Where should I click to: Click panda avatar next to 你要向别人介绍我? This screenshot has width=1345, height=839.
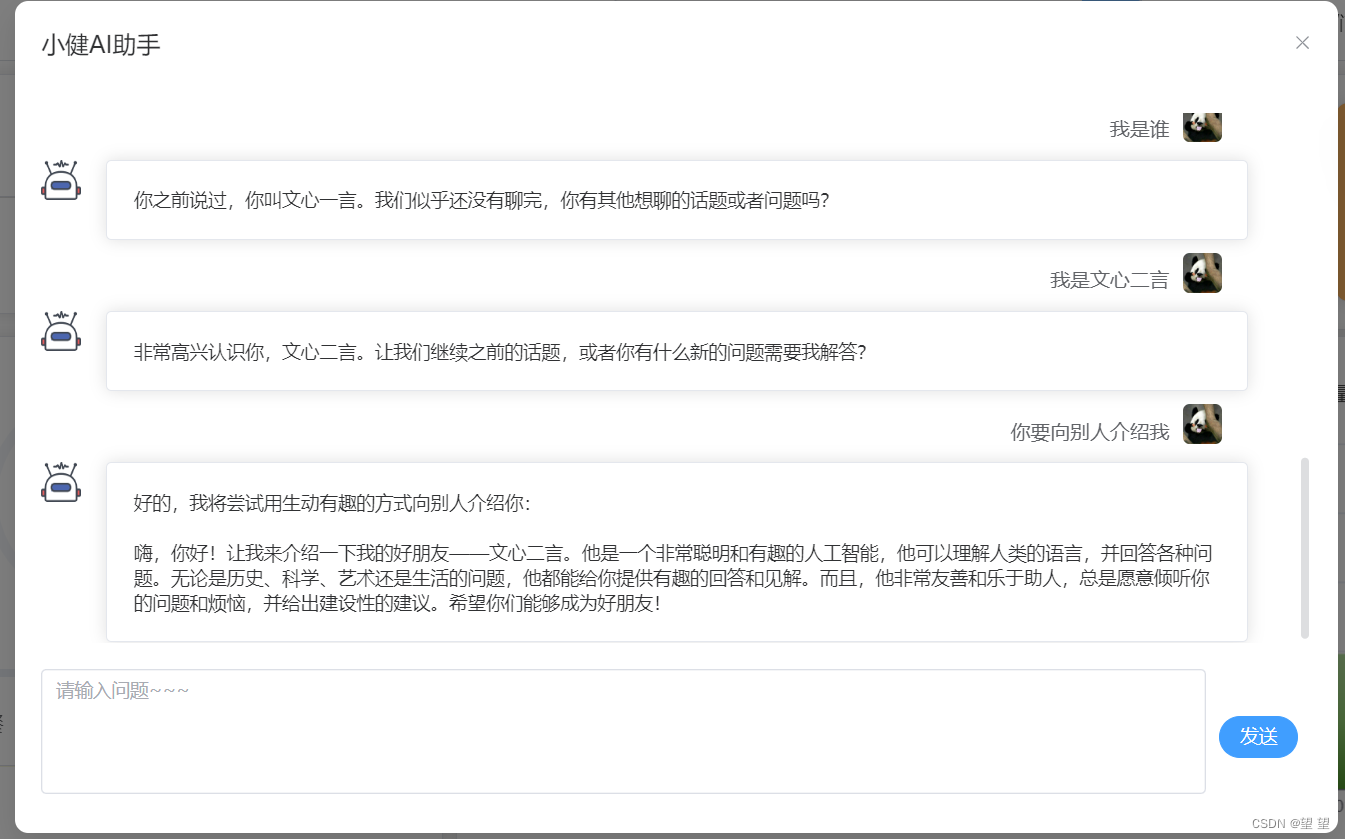[1202, 424]
